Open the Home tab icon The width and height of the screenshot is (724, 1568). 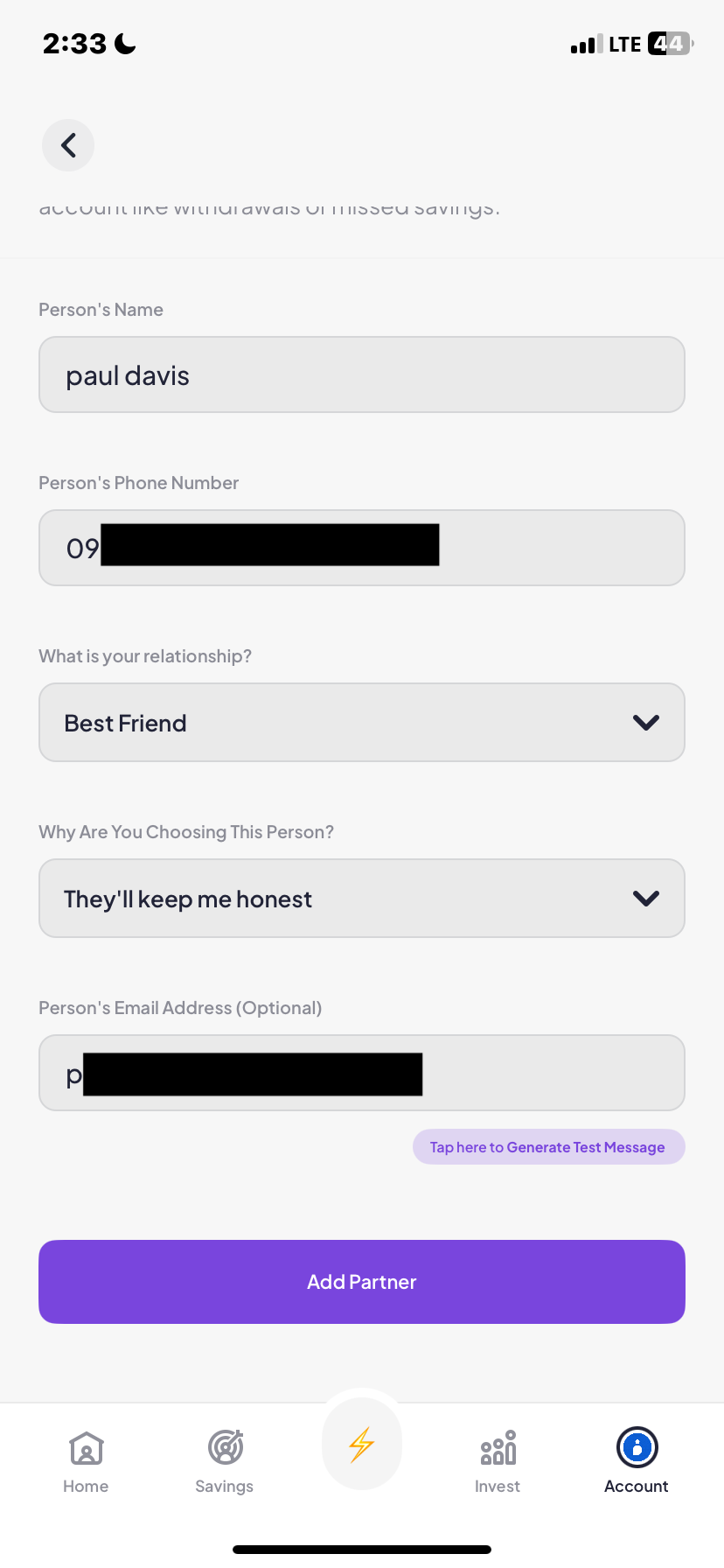86,1448
